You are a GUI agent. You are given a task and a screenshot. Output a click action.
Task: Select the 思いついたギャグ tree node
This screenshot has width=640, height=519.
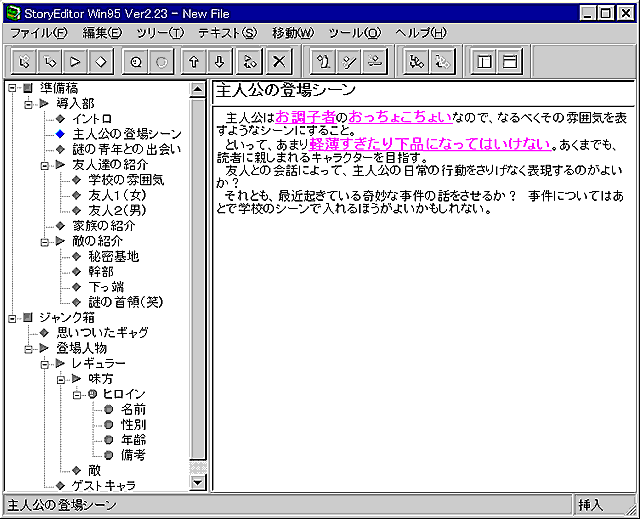coord(102,333)
